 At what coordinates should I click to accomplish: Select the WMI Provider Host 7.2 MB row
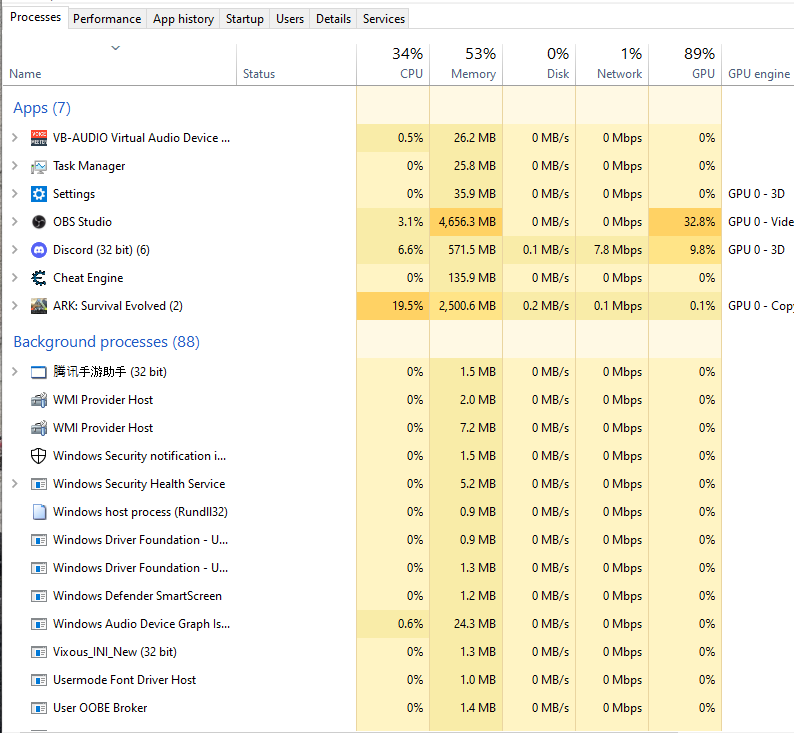(397, 428)
